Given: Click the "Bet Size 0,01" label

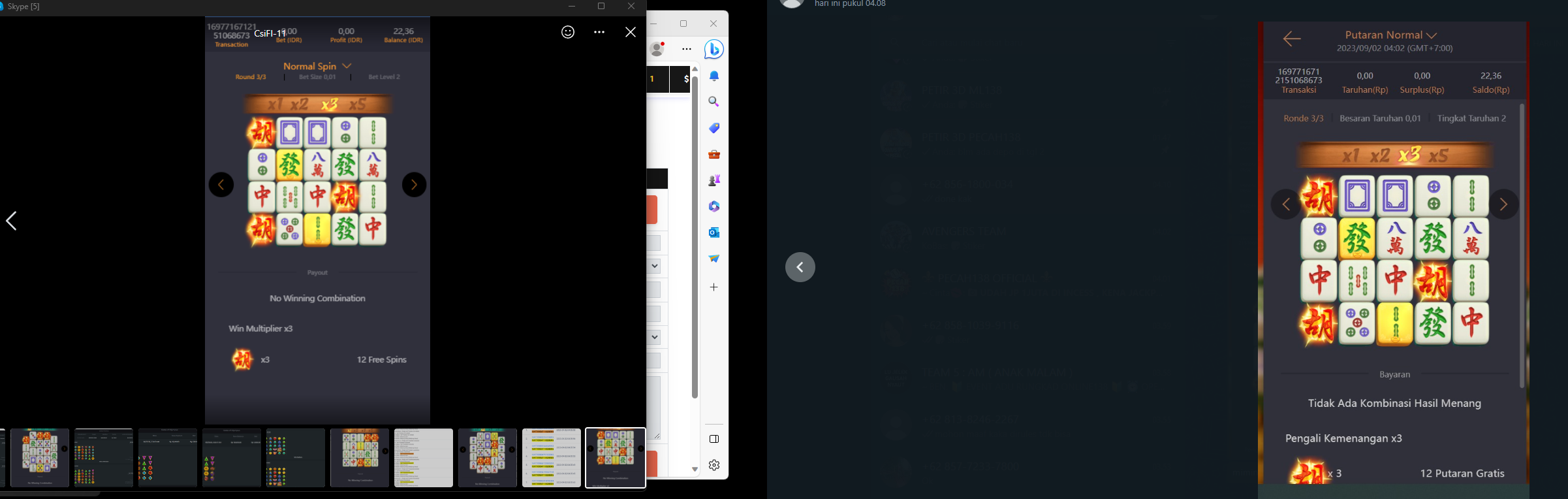Looking at the screenshot, I should click(x=317, y=77).
